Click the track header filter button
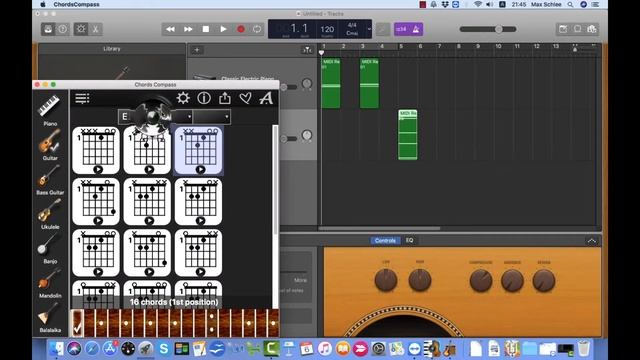The width and height of the screenshot is (640, 360). [x=307, y=50]
